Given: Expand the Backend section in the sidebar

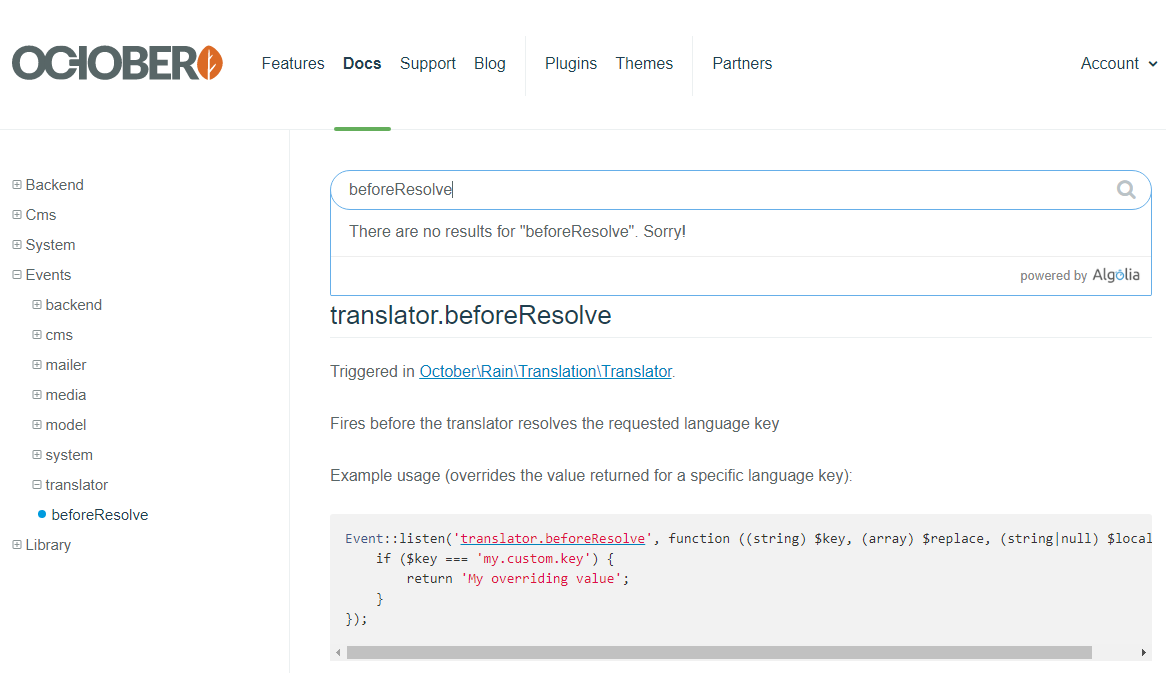Looking at the screenshot, I should point(15,184).
